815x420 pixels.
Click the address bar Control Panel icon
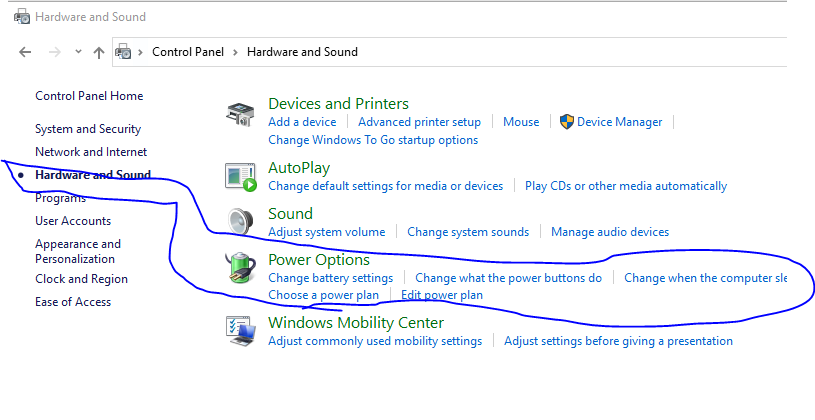(x=123, y=51)
